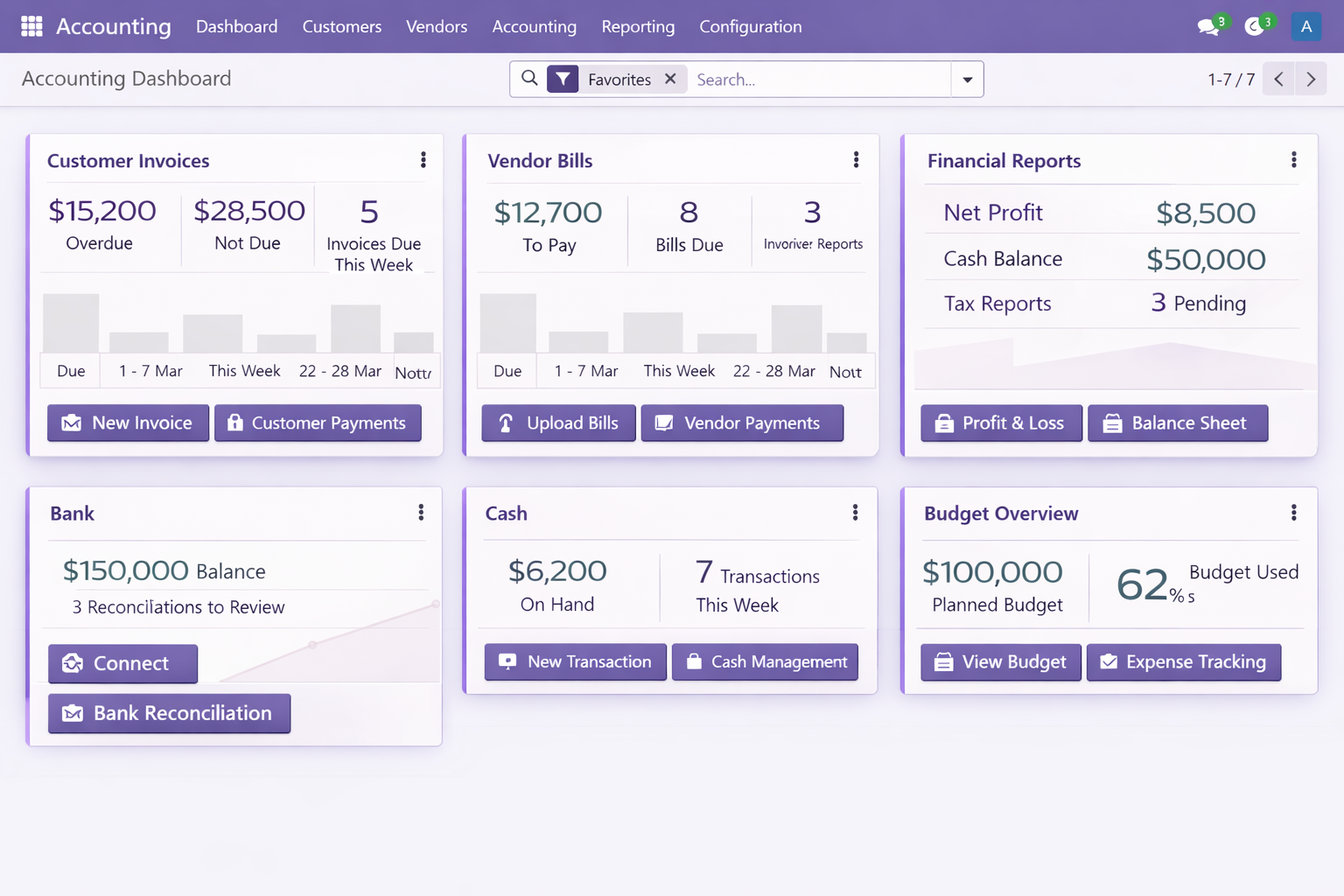Go to next page arrow
This screenshot has width=1344, height=896.
coord(1311,80)
